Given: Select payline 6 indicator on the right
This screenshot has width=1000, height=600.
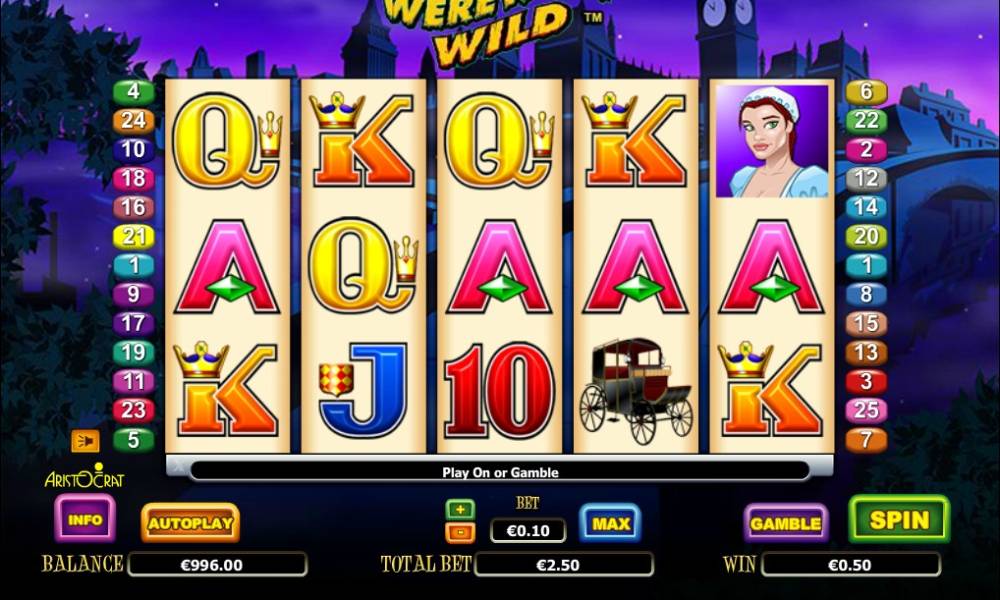Looking at the screenshot, I should [866, 91].
